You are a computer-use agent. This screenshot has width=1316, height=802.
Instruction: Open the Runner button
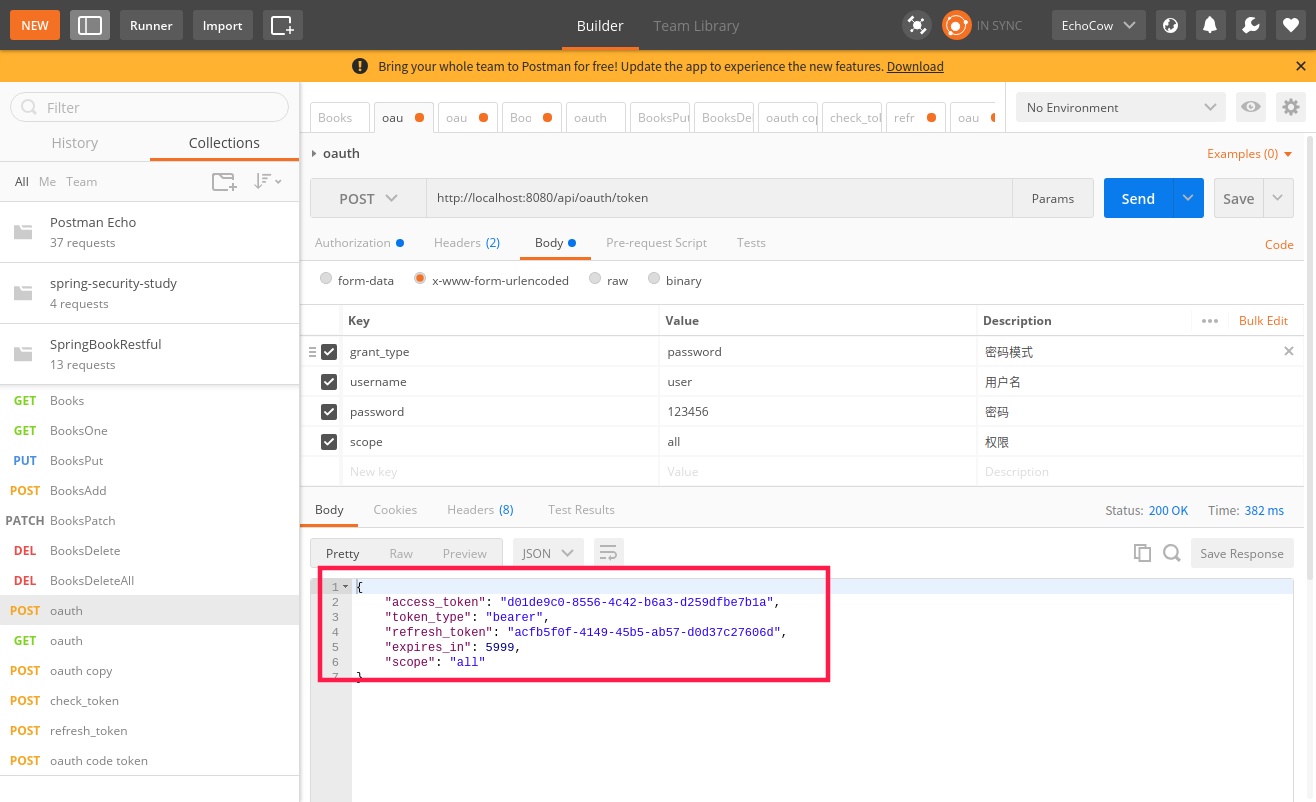point(151,25)
